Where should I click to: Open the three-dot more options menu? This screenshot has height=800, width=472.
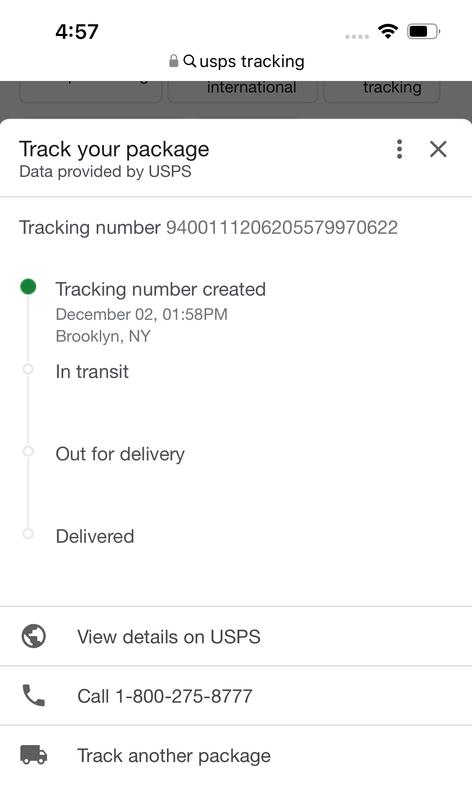(400, 149)
